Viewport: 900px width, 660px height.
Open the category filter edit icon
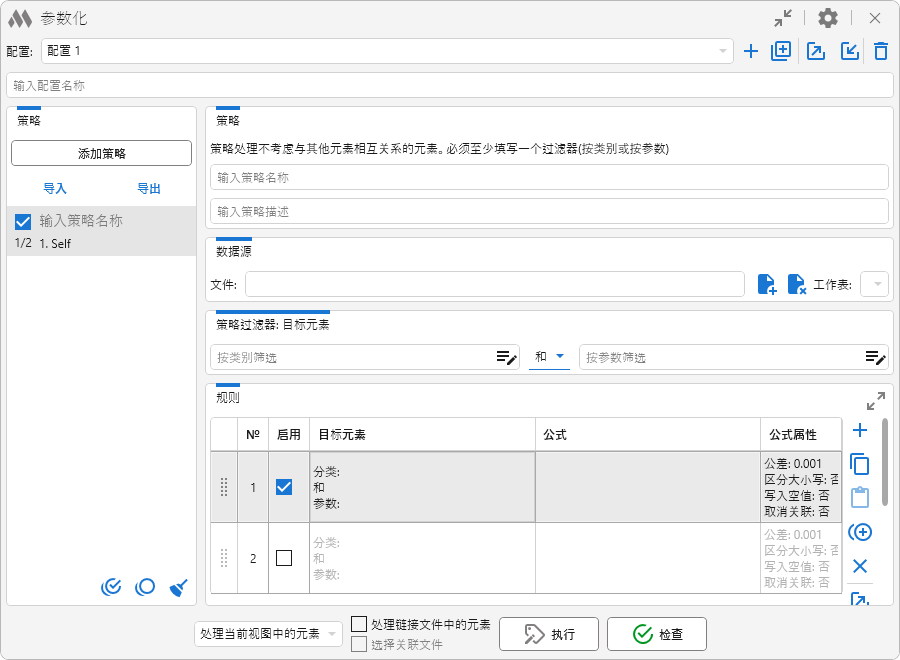(x=507, y=357)
